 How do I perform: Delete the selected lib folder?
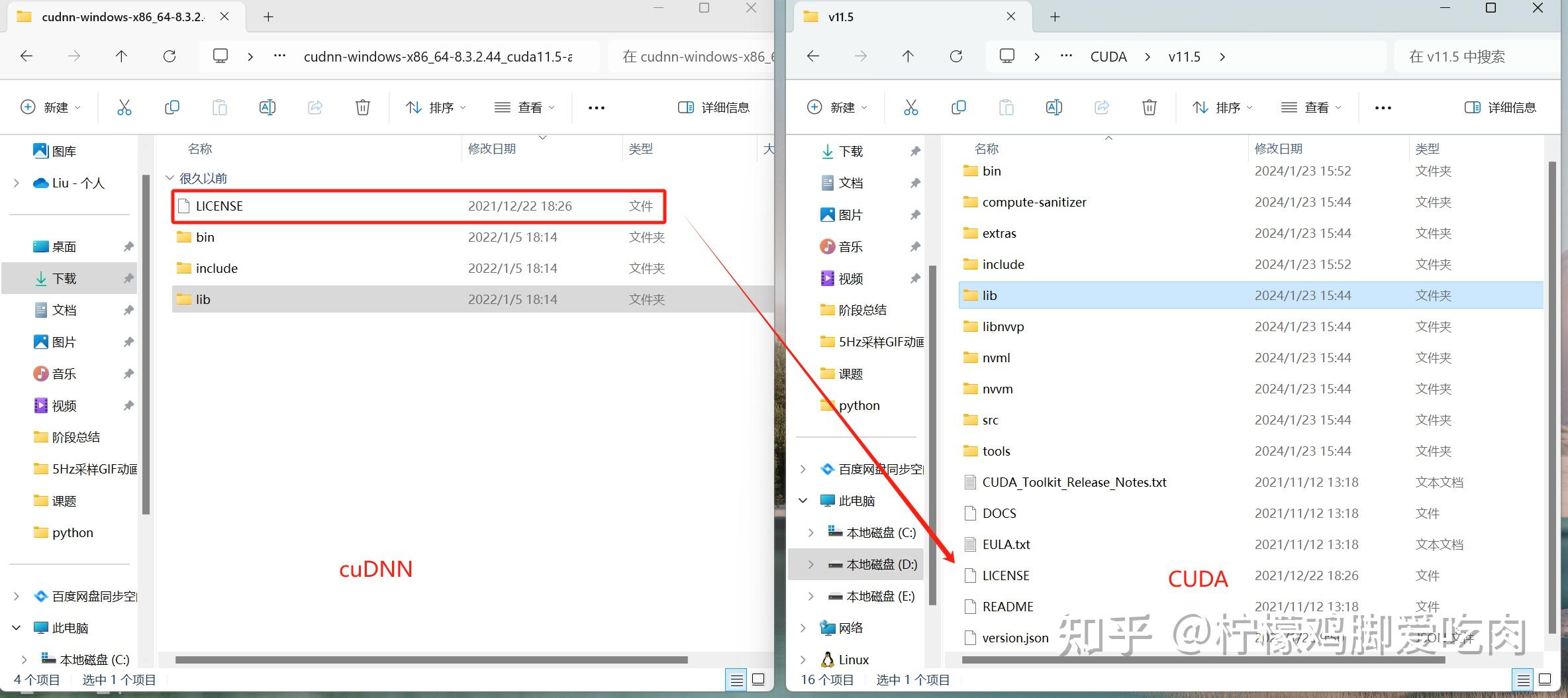click(x=1149, y=107)
